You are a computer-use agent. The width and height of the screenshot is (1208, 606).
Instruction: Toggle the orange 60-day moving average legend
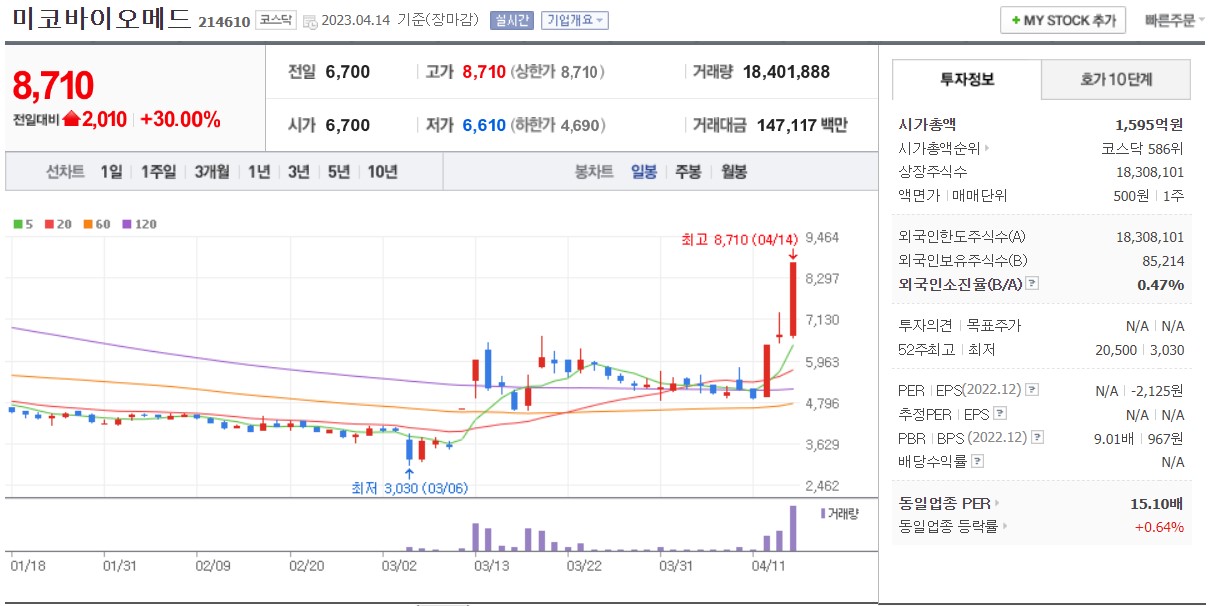tap(88, 225)
